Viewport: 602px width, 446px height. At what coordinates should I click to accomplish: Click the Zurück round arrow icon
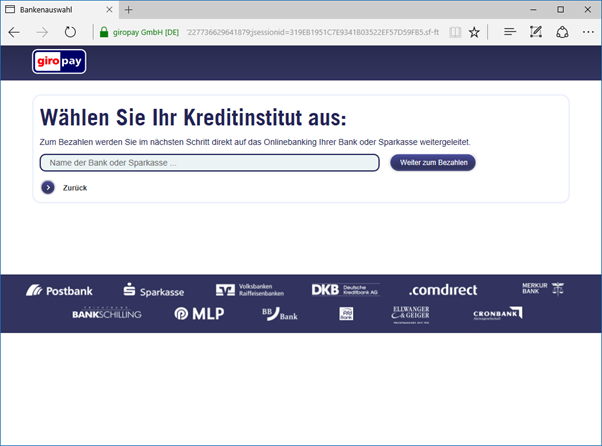[48, 187]
